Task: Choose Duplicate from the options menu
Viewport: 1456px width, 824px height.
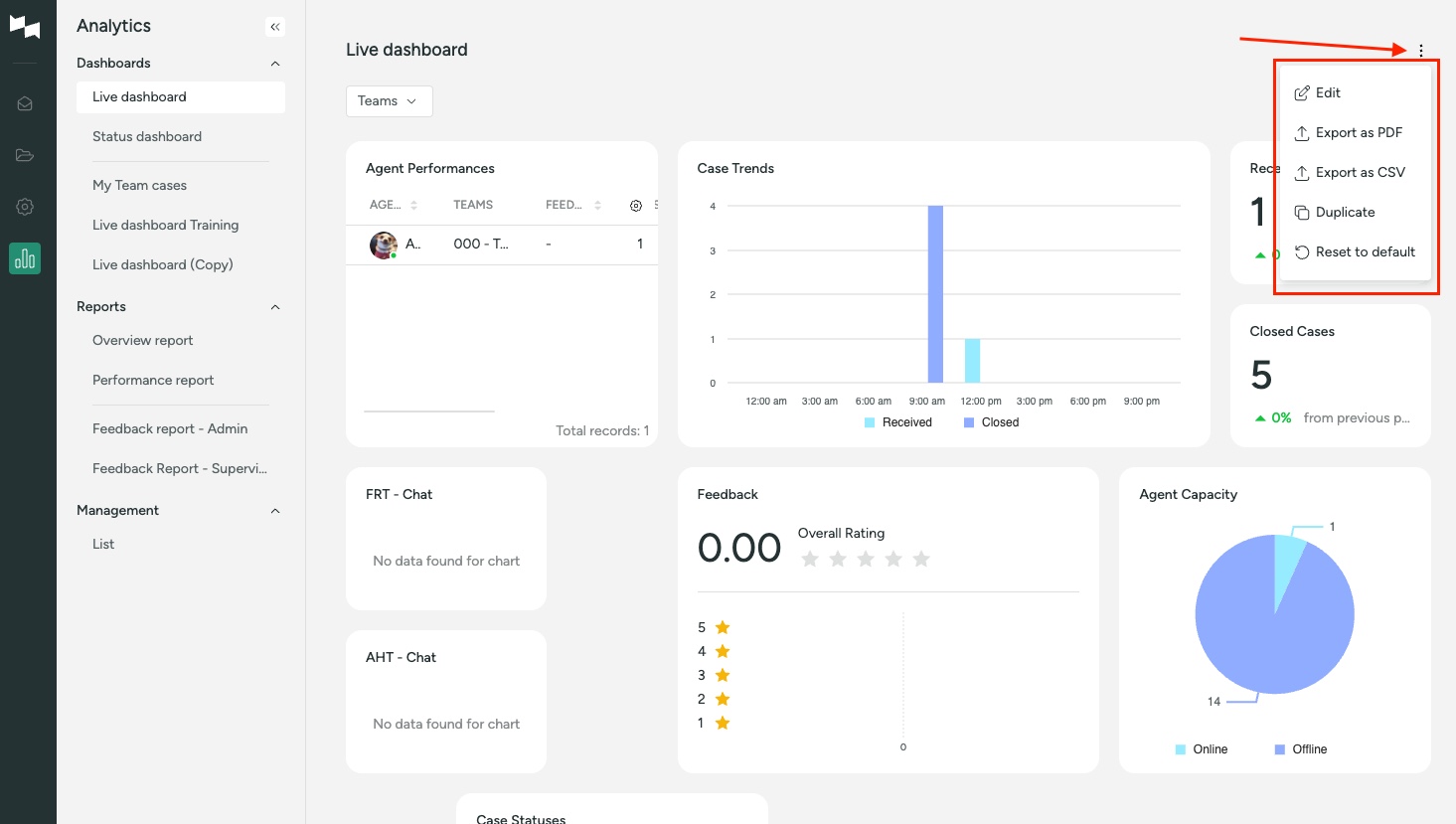Action: pos(1356,213)
